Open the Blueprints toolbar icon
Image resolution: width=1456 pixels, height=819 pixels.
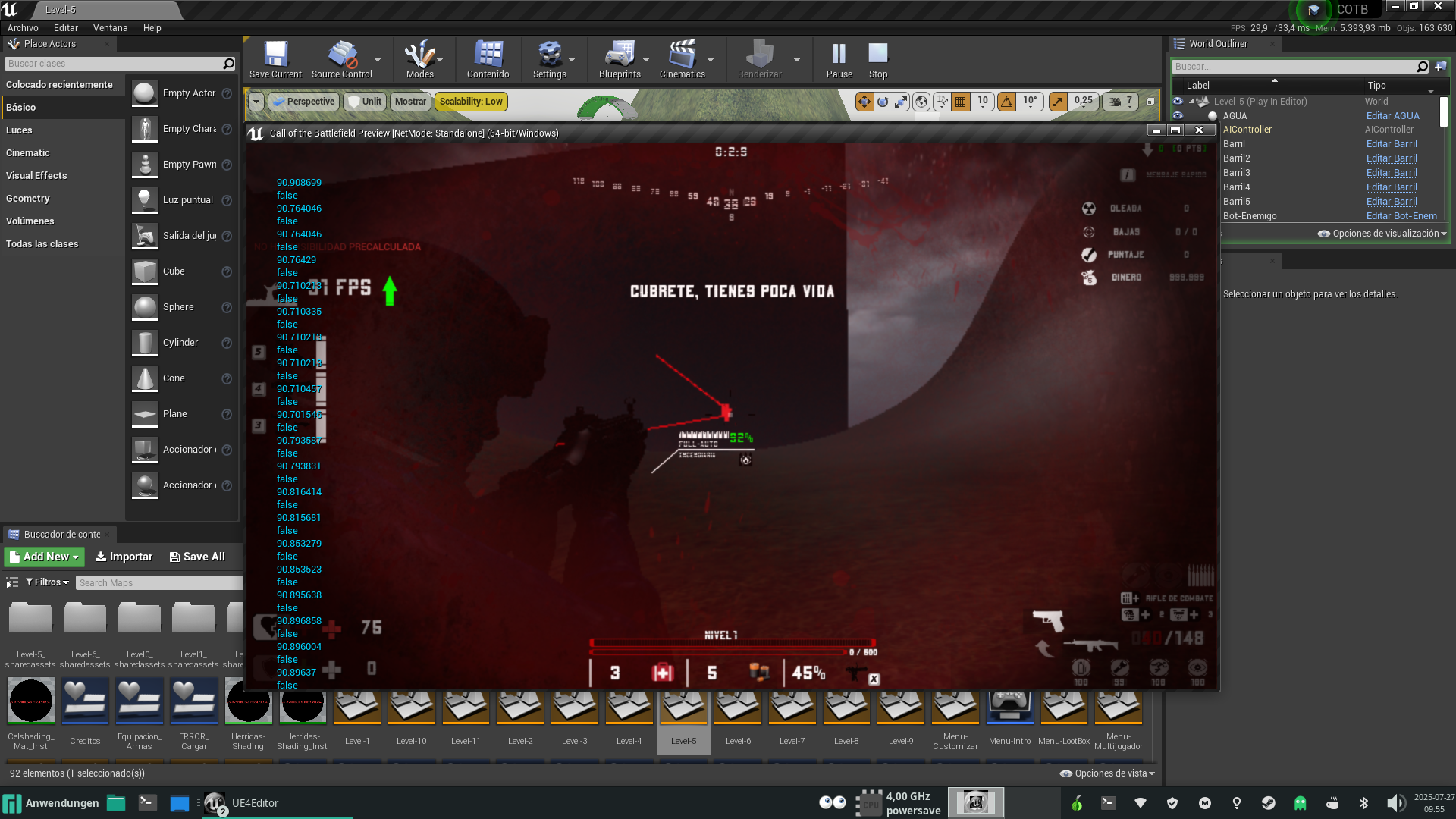tap(620, 59)
